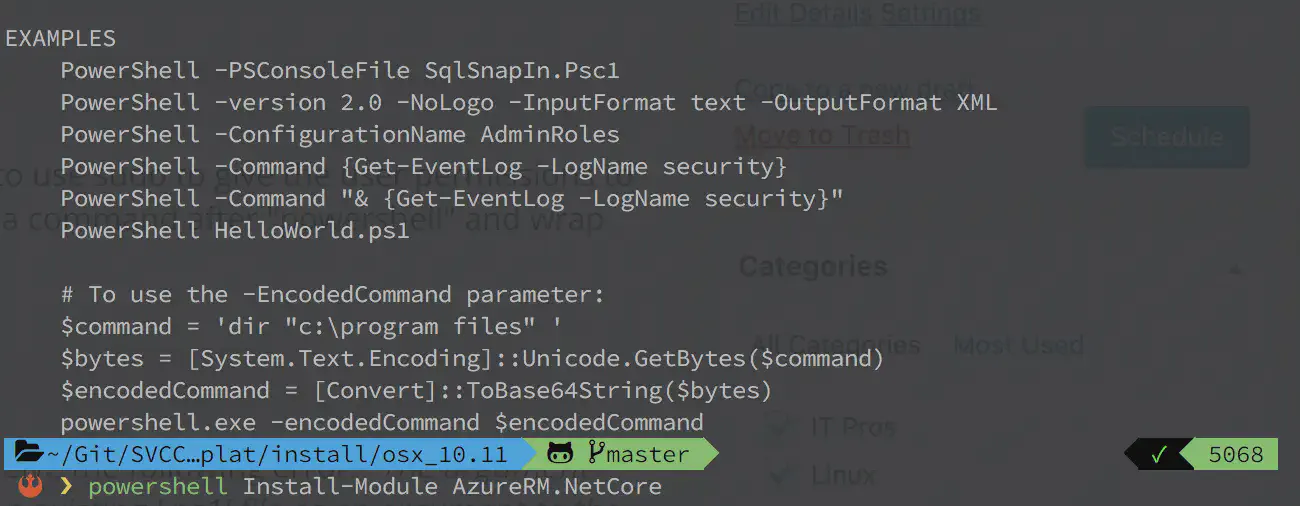Click the 5068 history number segment
1300x506 pixels.
[1236, 455]
